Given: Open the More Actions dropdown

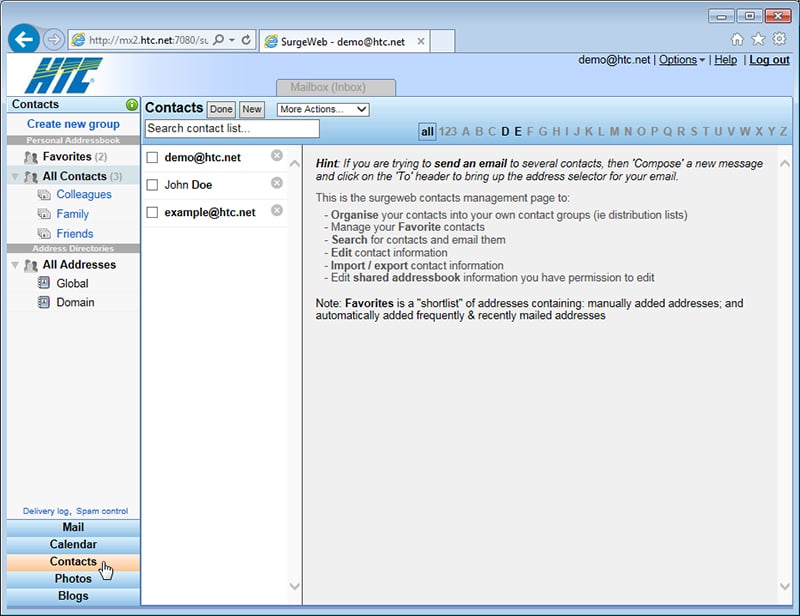Looking at the screenshot, I should pyautogui.click(x=323, y=109).
